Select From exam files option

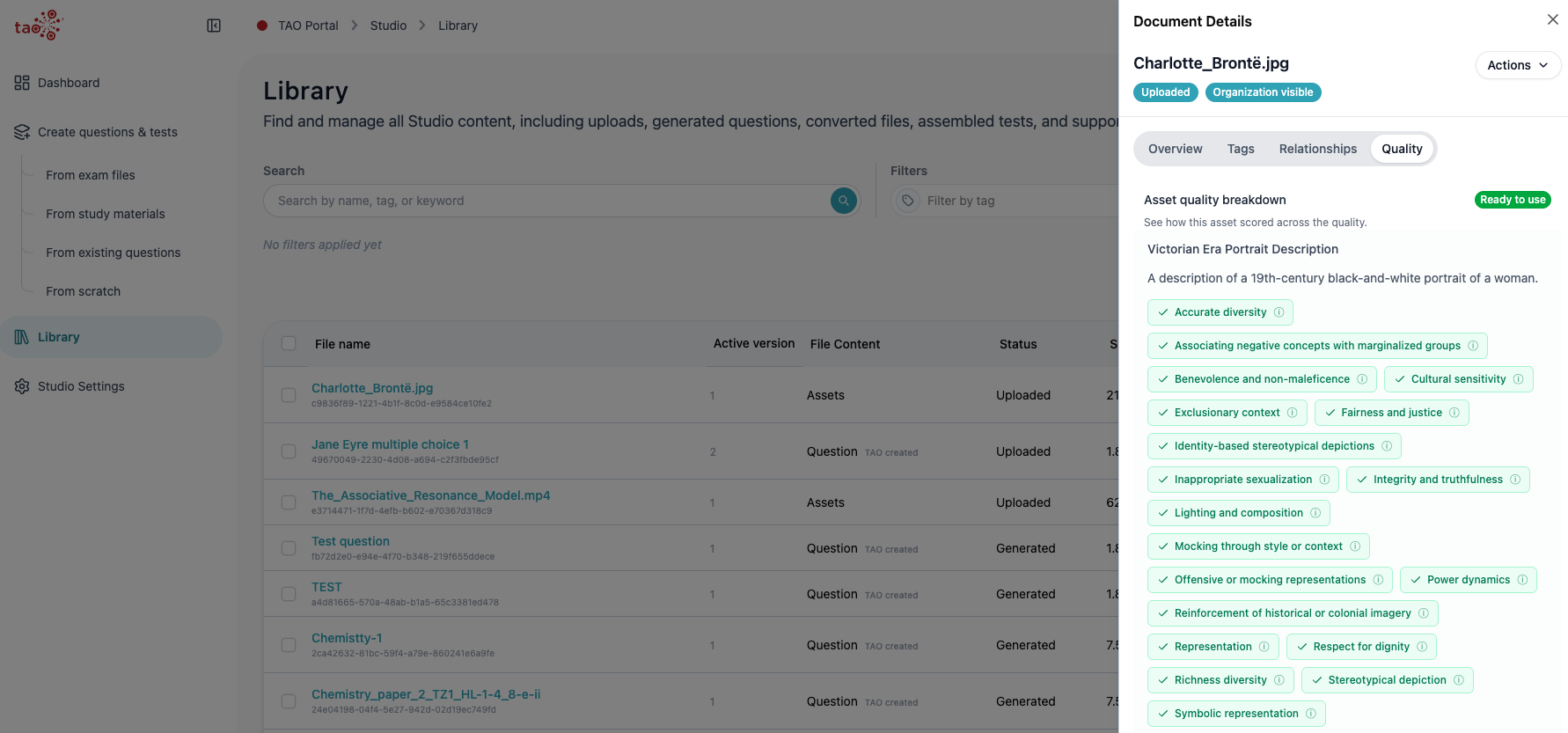click(x=91, y=175)
